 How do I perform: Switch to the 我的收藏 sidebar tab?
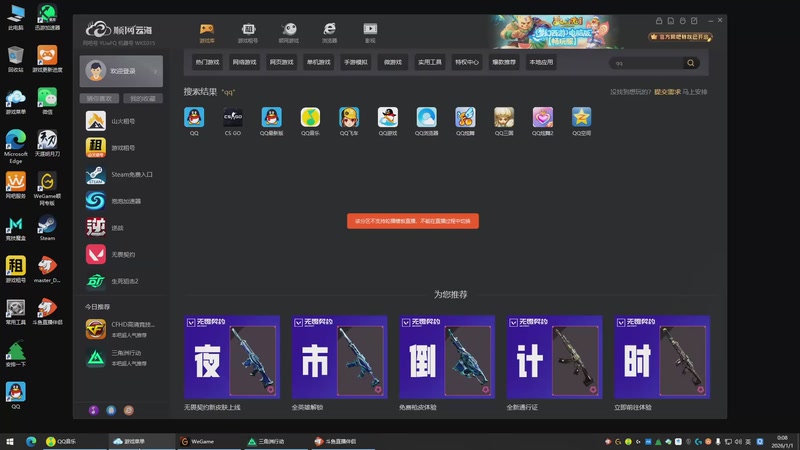pos(143,98)
